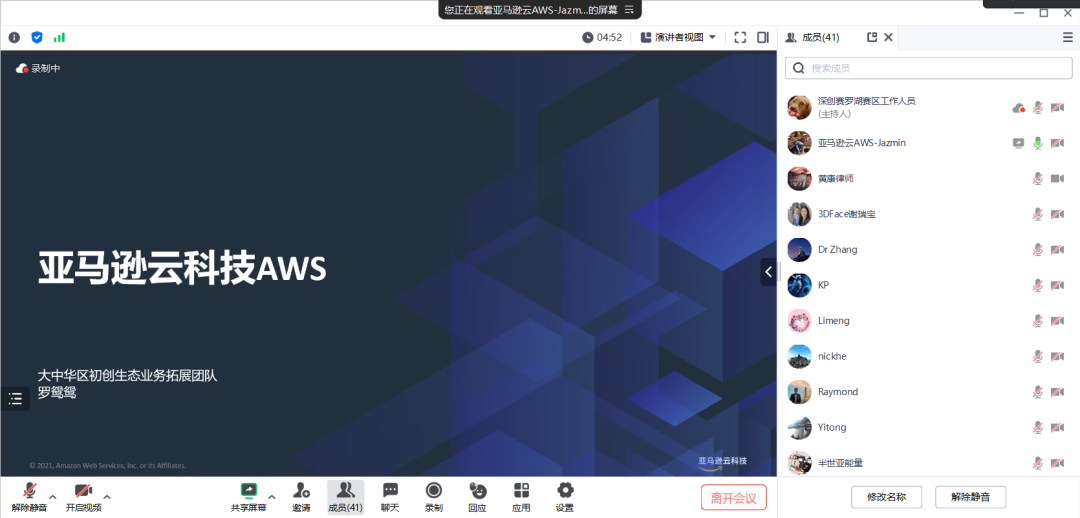The height and width of the screenshot is (518, 1080).
Task: Open the members panel hamburger menu
Action: [1068, 38]
